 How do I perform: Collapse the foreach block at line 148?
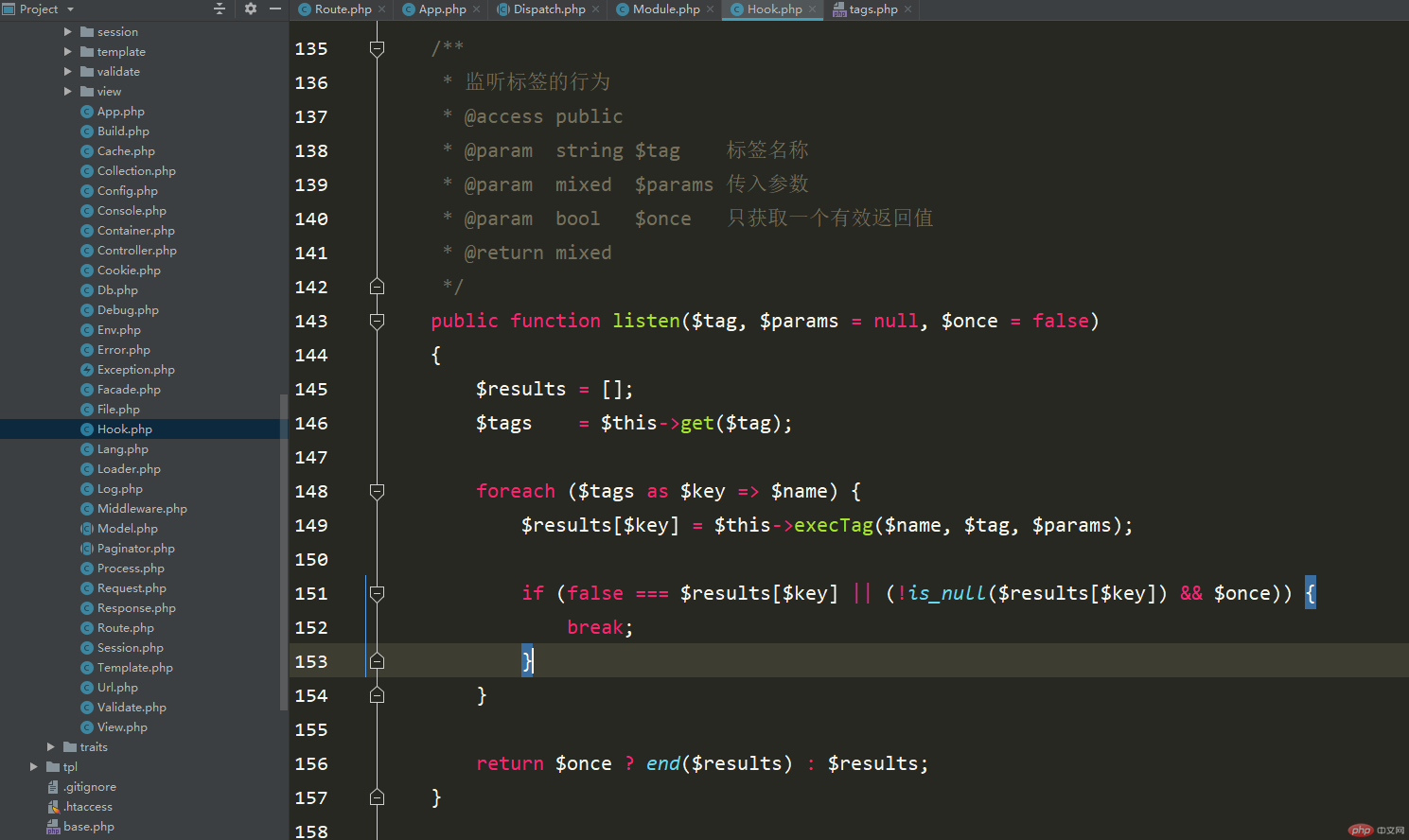[377, 491]
